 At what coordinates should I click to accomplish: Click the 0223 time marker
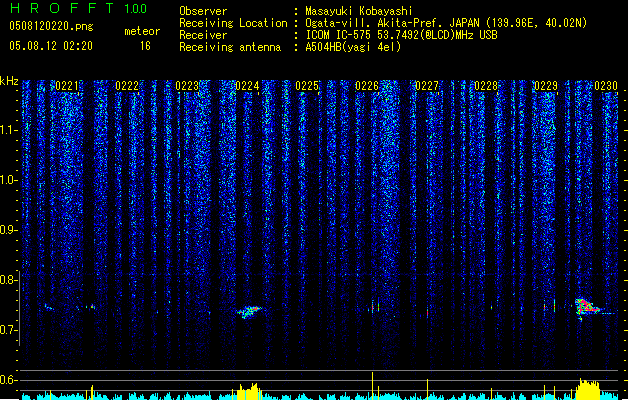point(187,86)
